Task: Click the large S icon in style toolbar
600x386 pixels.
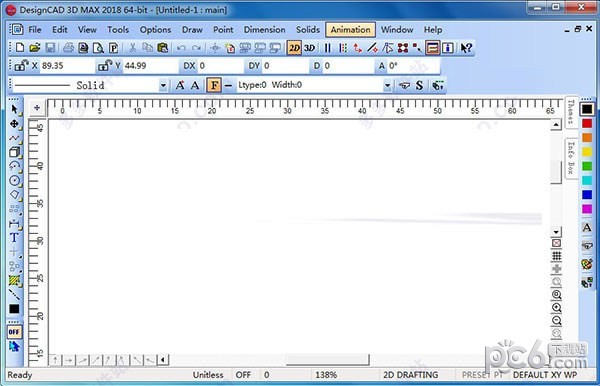Action: coord(419,85)
